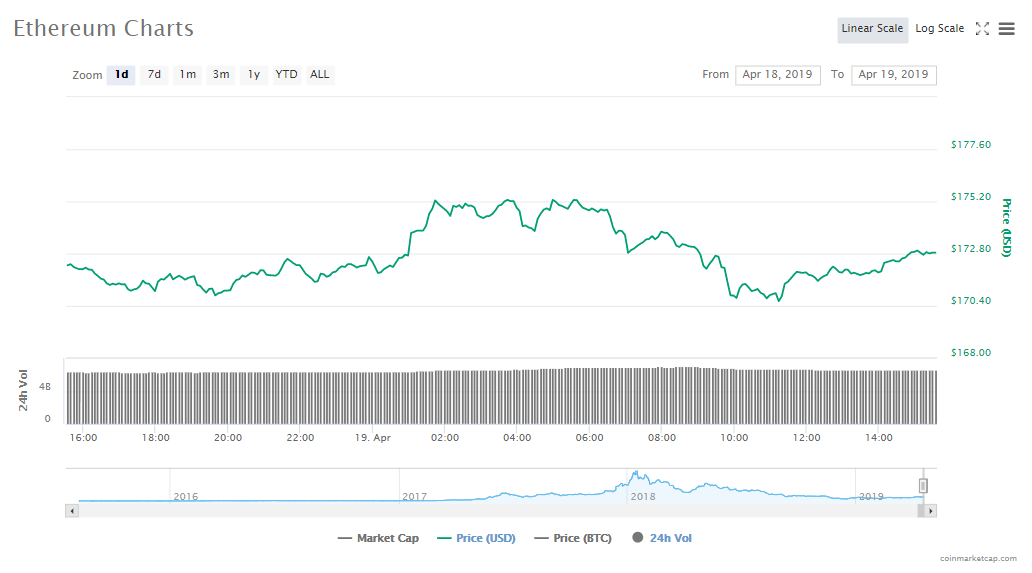Viewport: 1032px width, 573px height.
Task: Open the chart hamburger menu
Action: (1006, 29)
